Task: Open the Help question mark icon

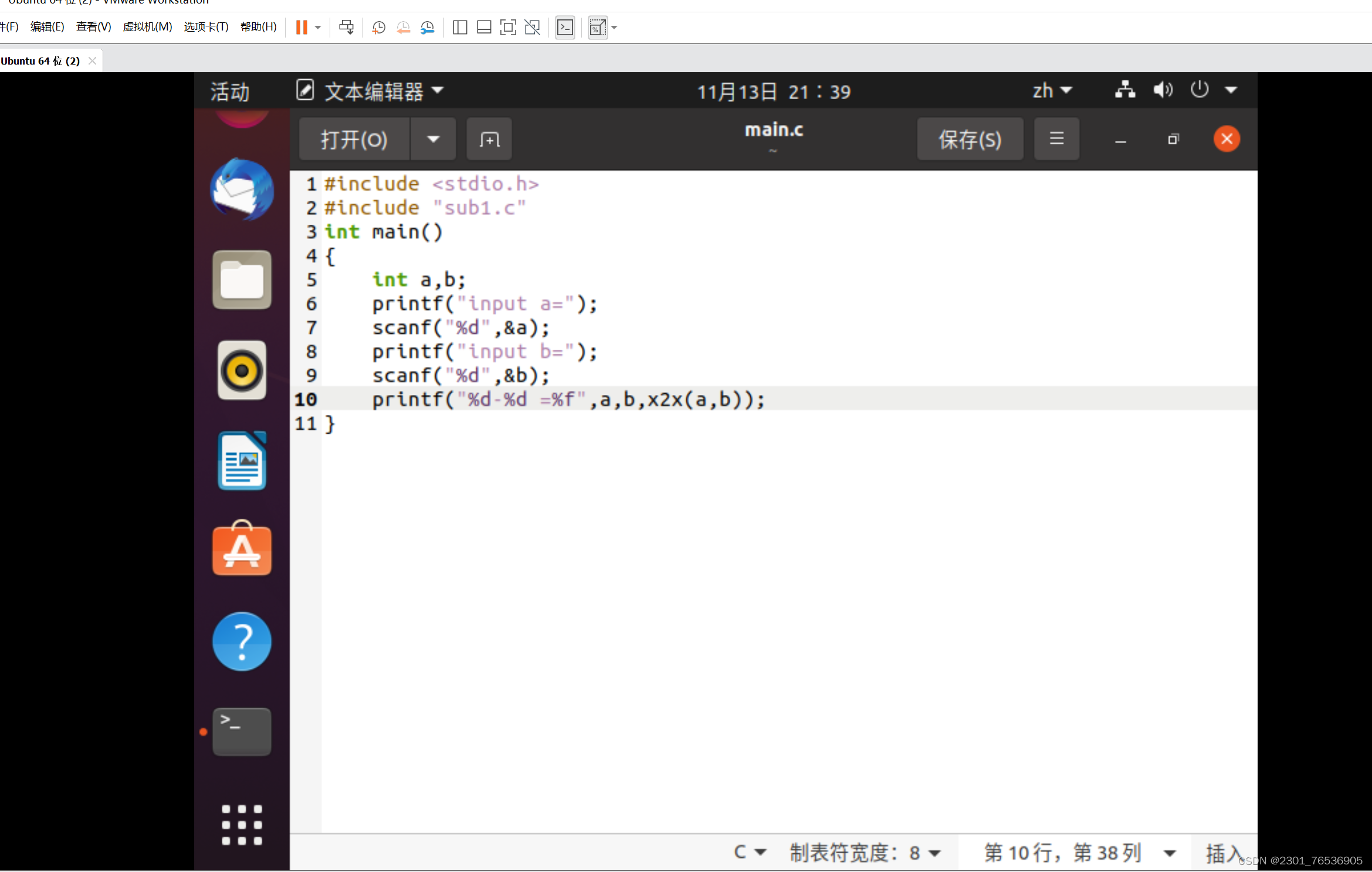Action: [x=242, y=641]
